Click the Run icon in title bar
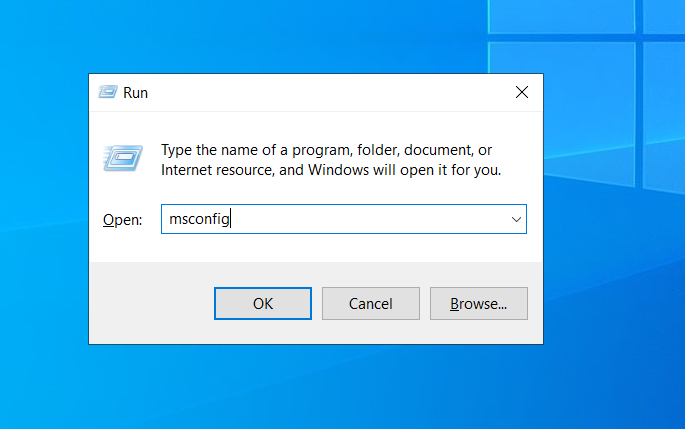Image resolution: width=685 pixels, height=429 pixels. 107,92
